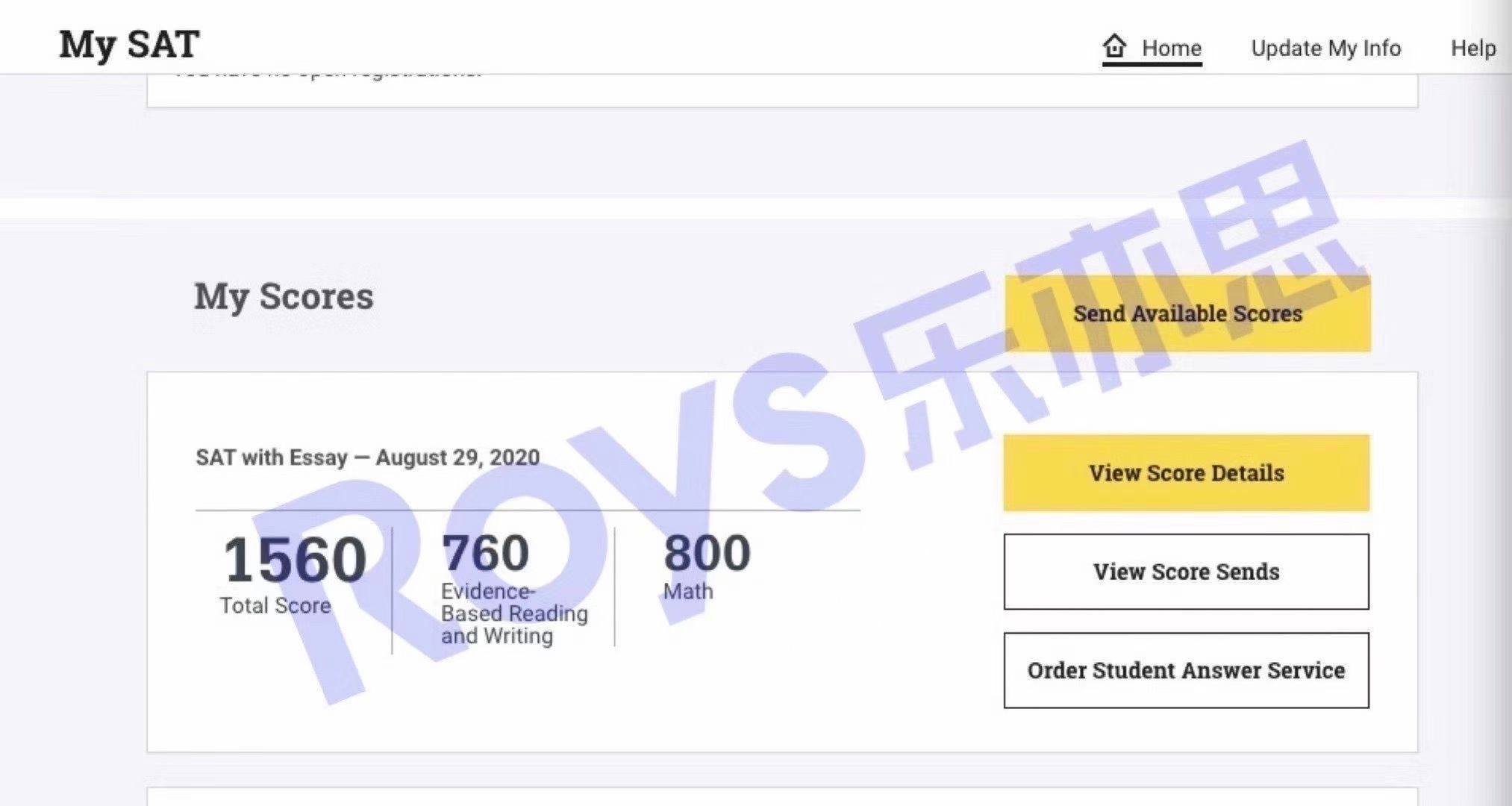This screenshot has height=806, width=1512.
Task: Click the blank card below the score panel
Action: (x=781, y=796)
